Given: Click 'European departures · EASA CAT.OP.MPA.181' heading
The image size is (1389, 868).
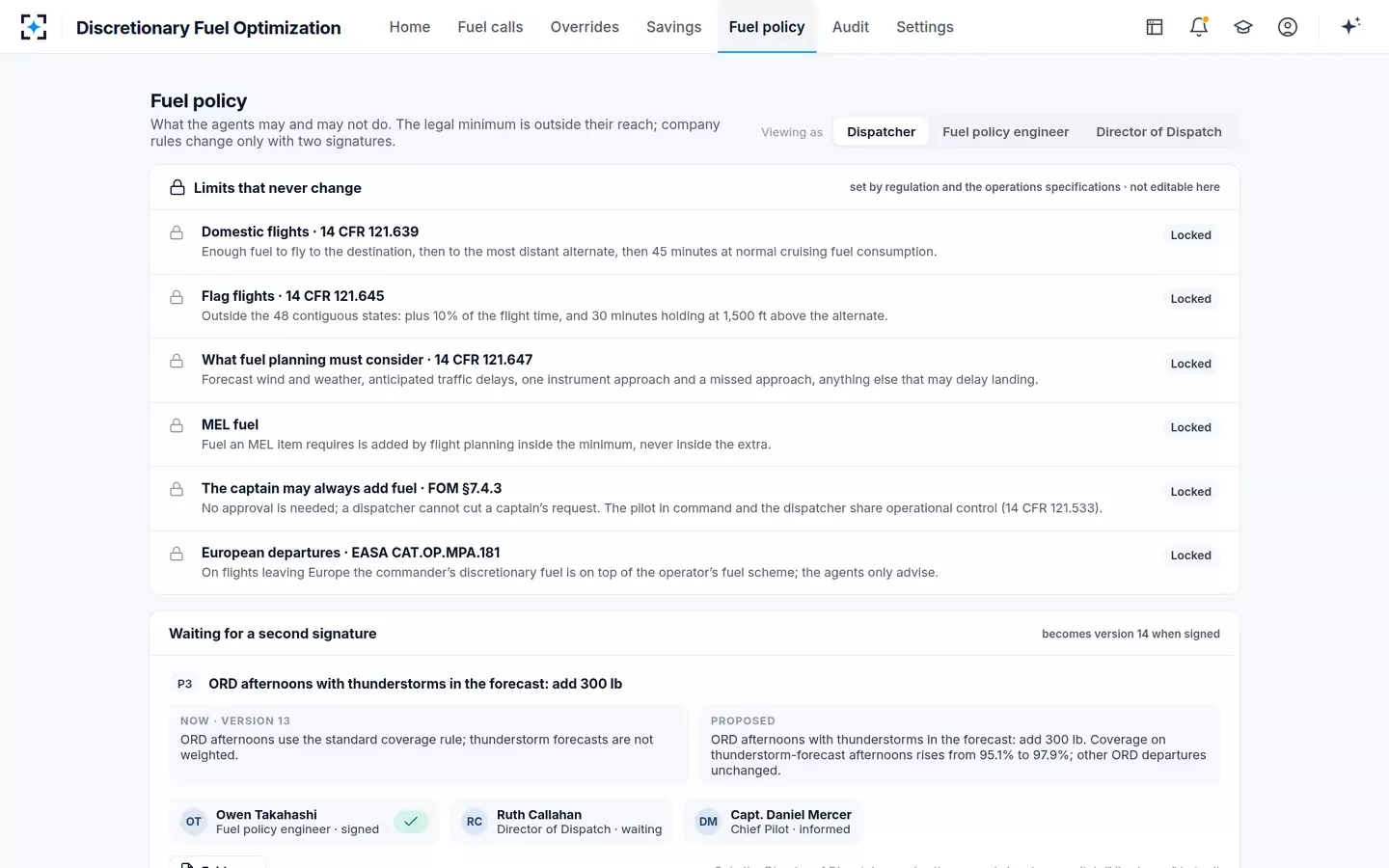Looking at the screenshot, I should click(x=350, y=553).
